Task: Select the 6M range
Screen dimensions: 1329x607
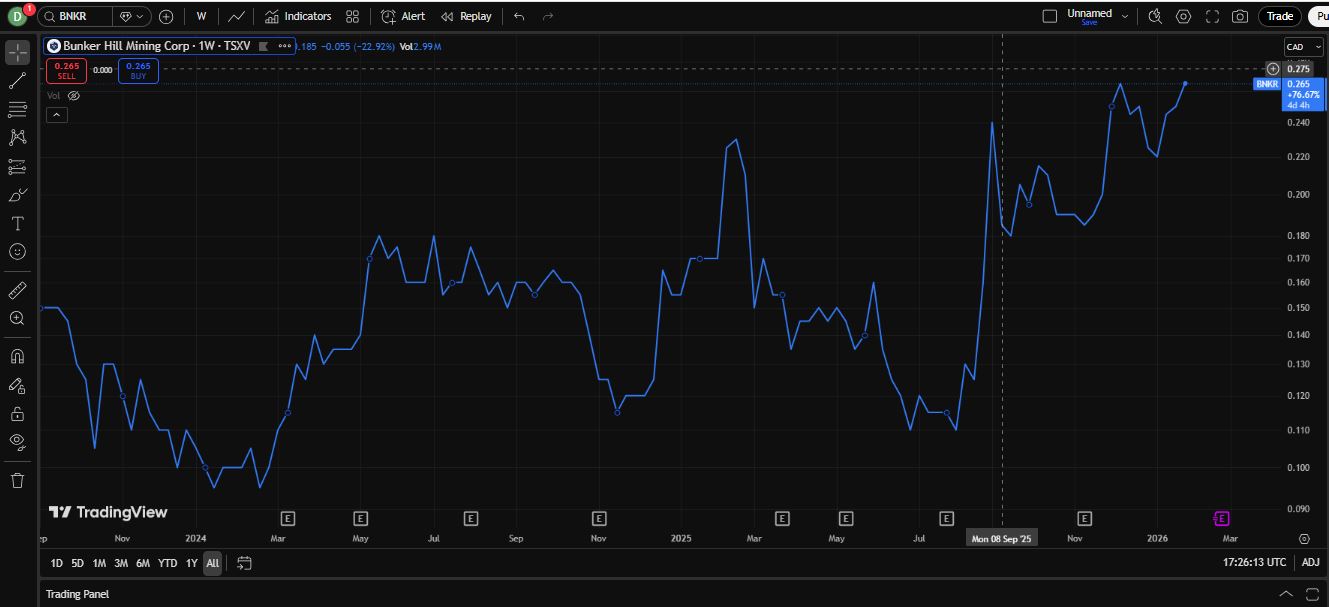Action: tap(143, 563)
